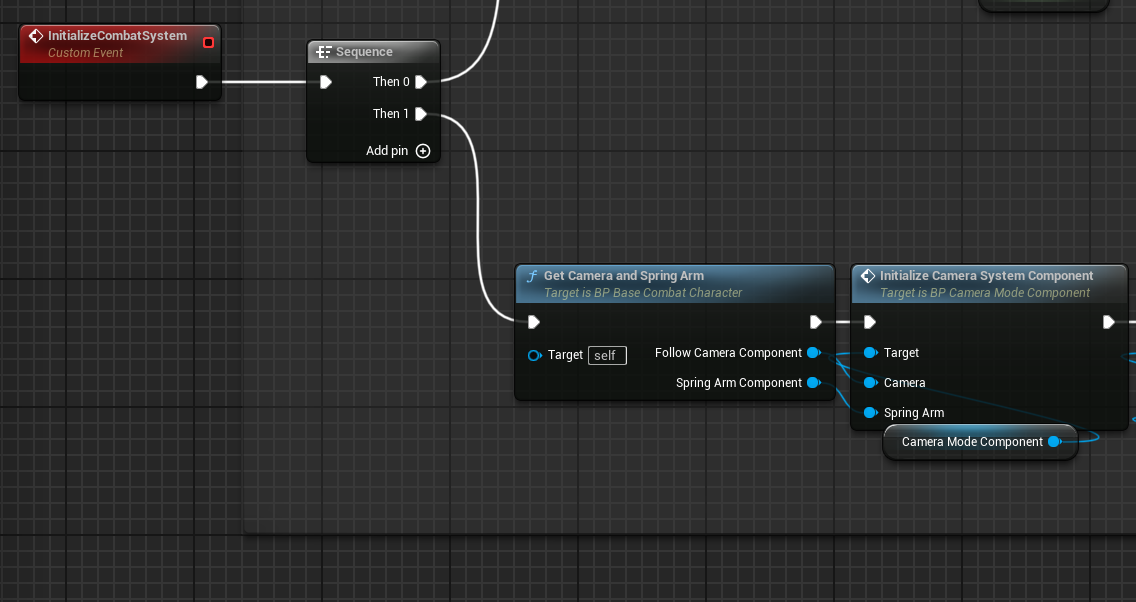This screenshot has width=1136, height=602.
Task: Click the self value field on Target input
Action: click(x=607, y=355)
